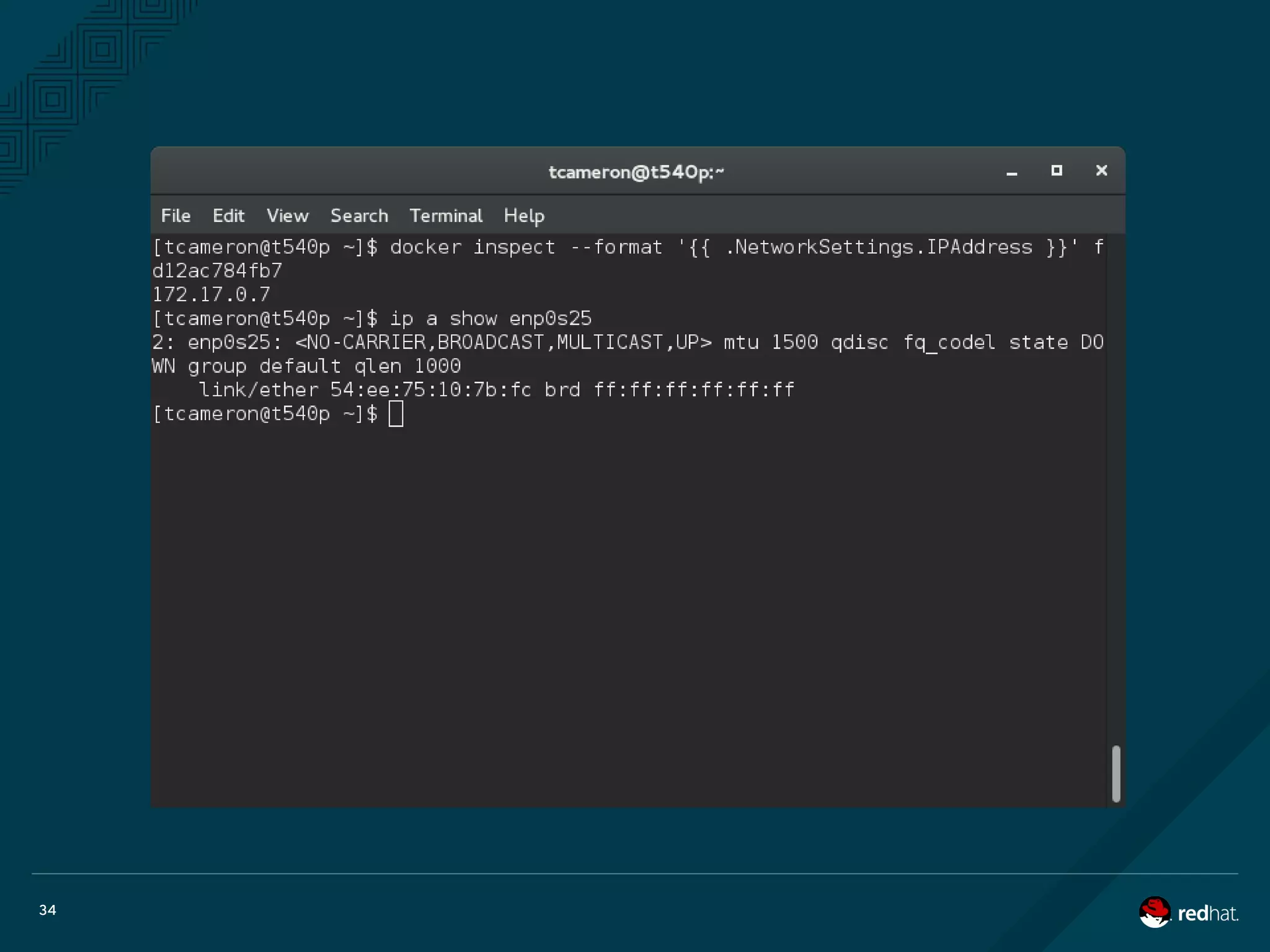Click the container ID d12ac784fb7 text

[x=218, y=271]
